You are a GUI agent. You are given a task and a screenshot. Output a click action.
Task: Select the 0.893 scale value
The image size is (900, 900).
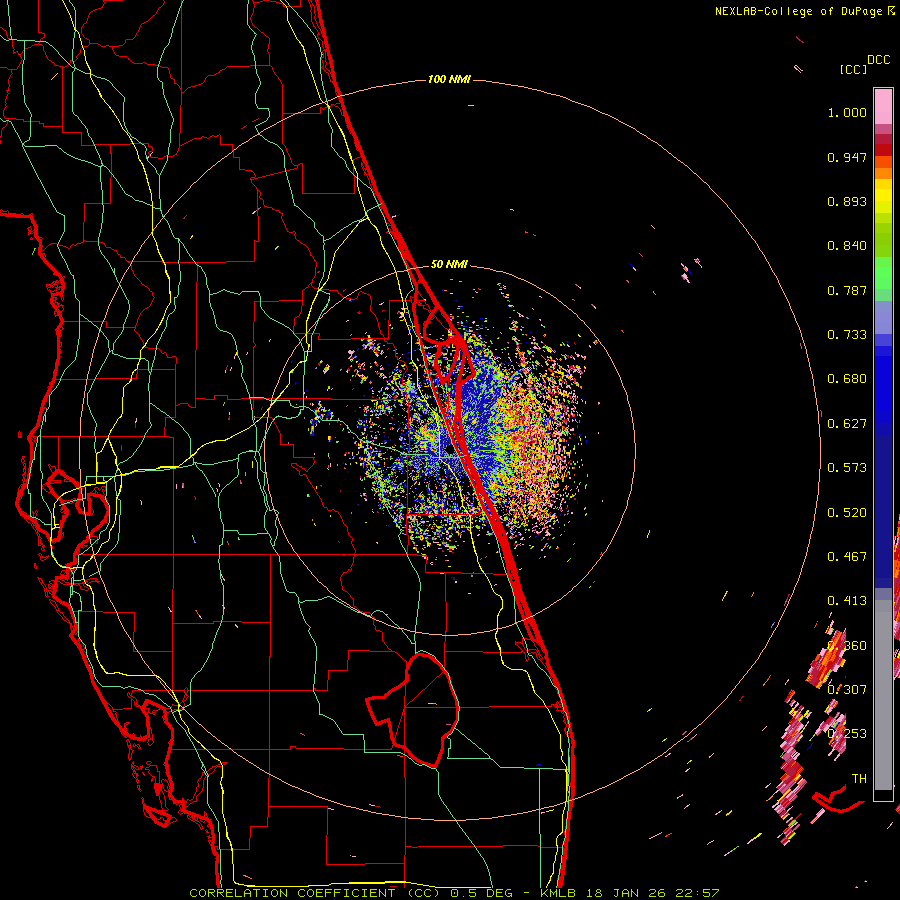click(x=847, y=201)
